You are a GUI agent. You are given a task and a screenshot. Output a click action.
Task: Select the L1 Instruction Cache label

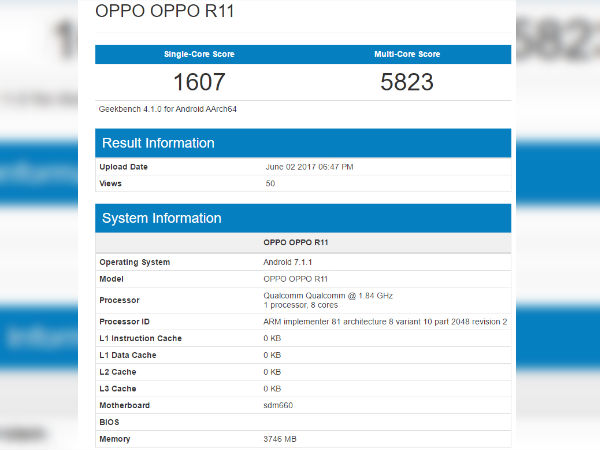click(140, 338)
